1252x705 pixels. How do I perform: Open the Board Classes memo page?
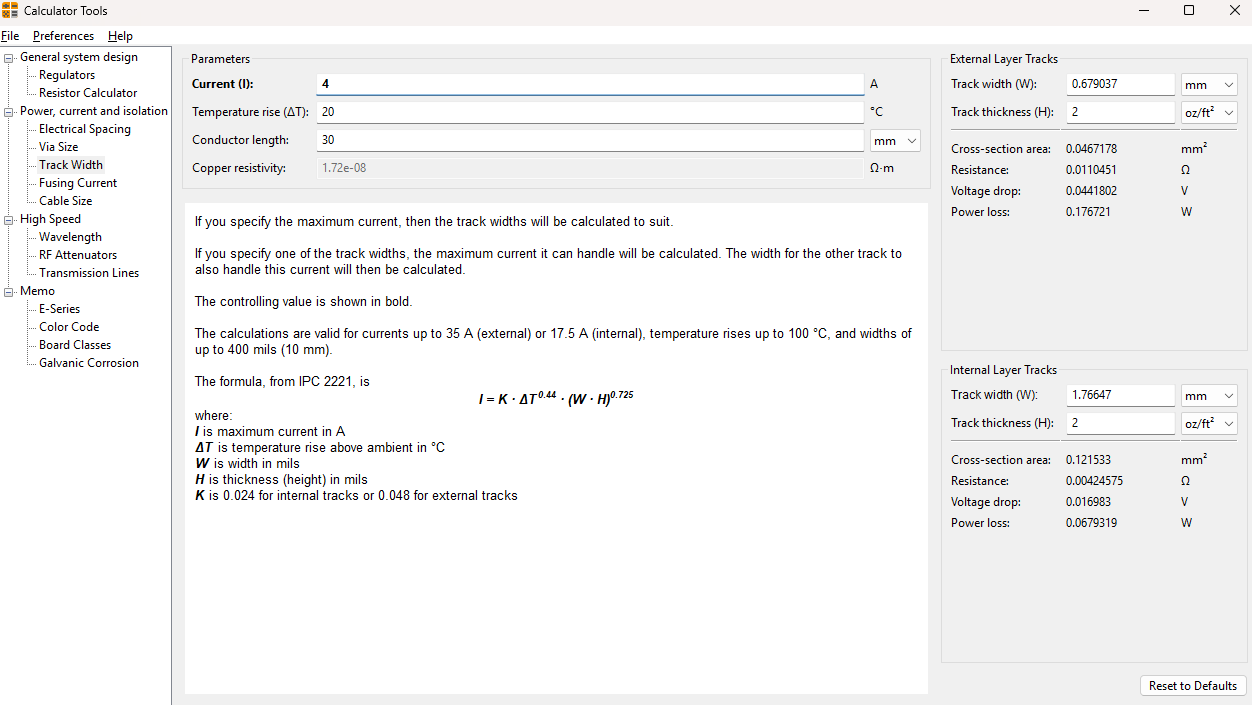tap(75, 345)
